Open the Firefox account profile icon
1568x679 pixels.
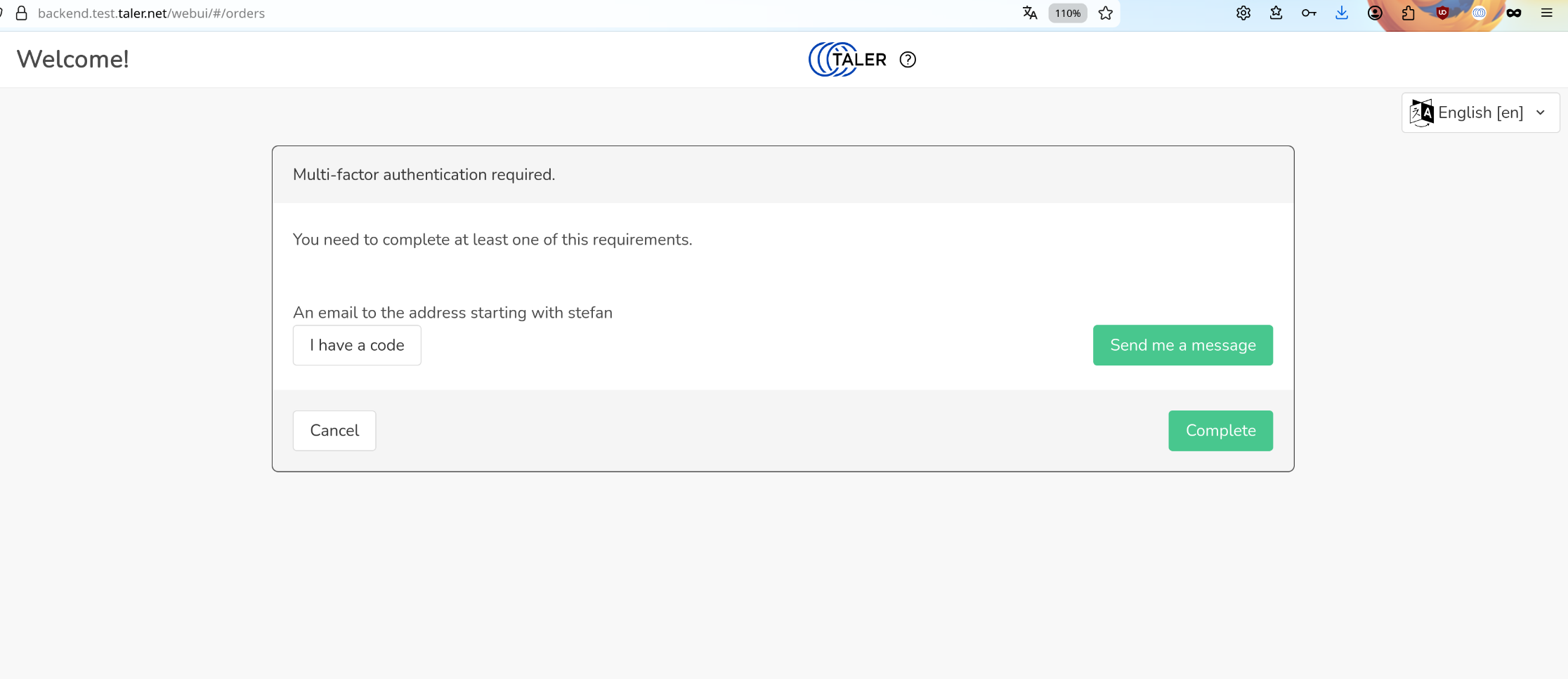click(1375, 13)
